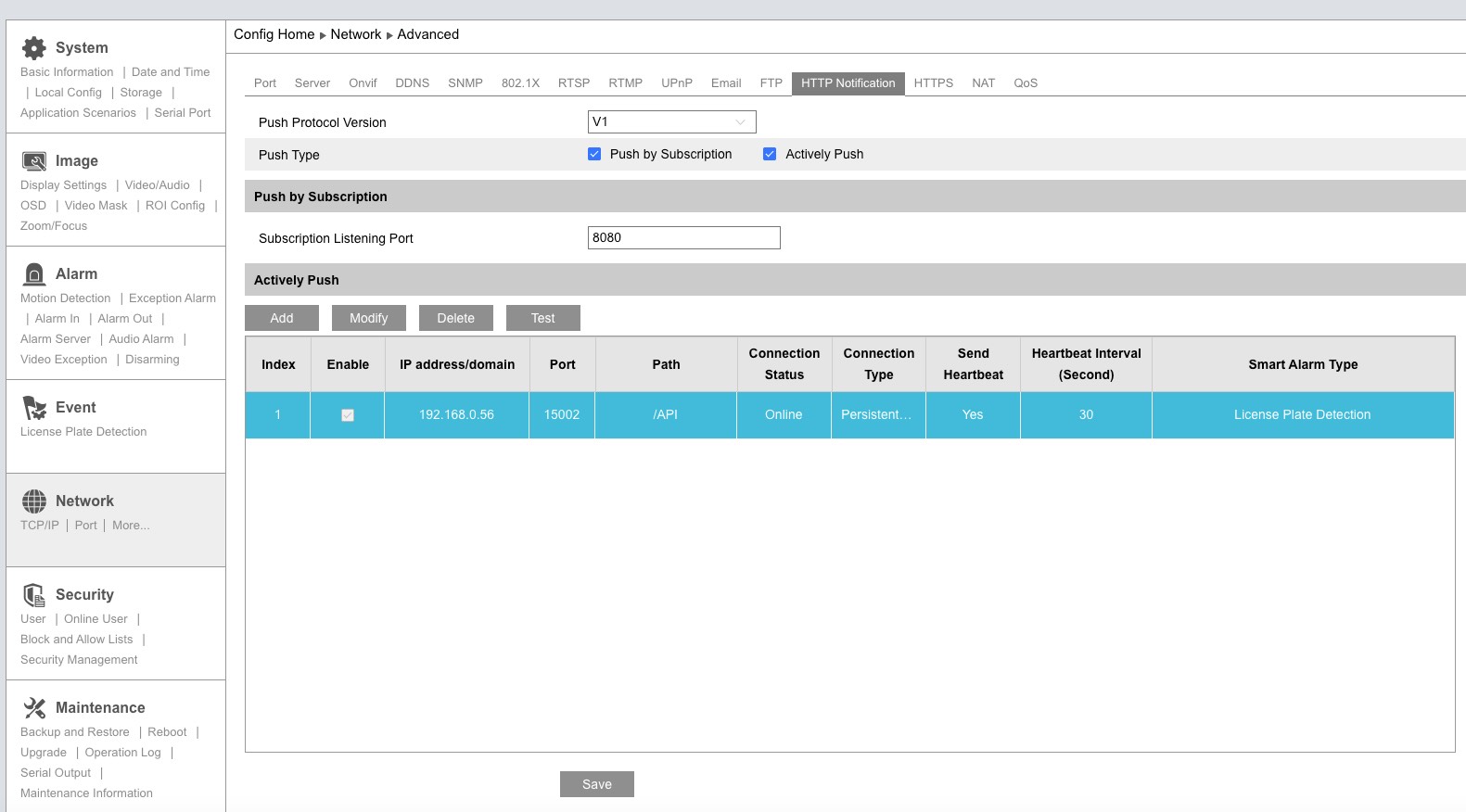
Task: Switch to the RTMP tab
Action: (626, 82)
